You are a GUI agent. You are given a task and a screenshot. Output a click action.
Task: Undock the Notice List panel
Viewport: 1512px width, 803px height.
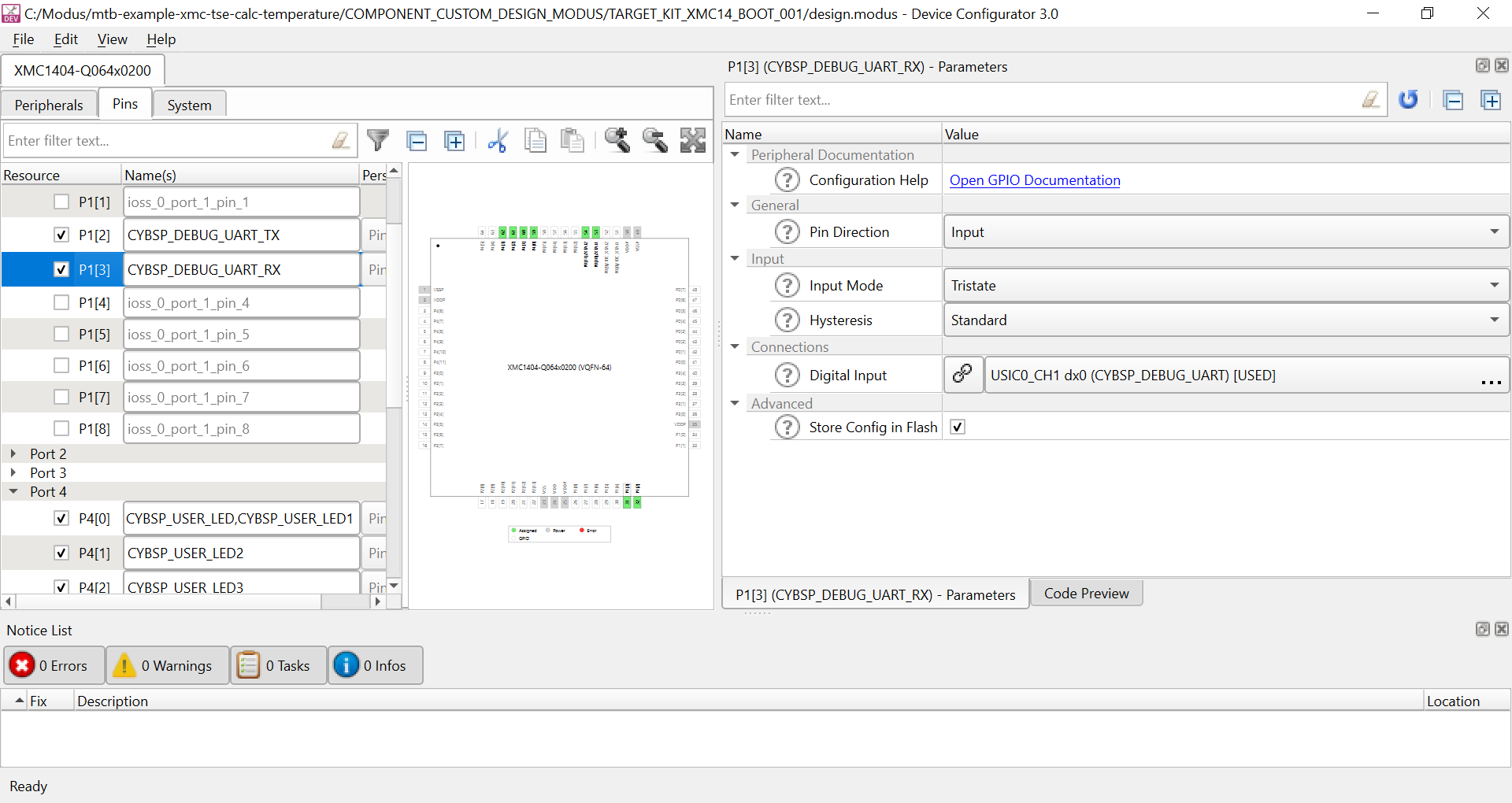coord(1483,630)
